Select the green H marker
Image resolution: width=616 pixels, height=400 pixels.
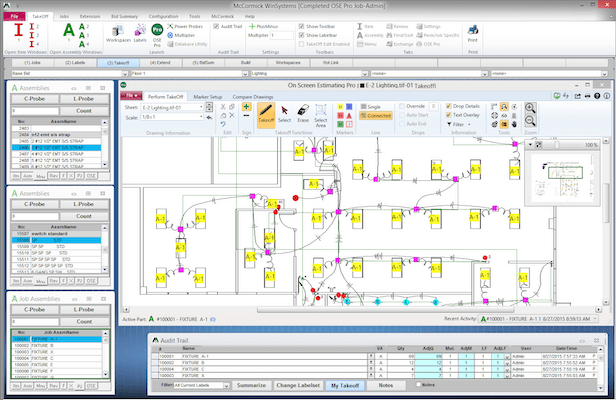coord(340,124)
